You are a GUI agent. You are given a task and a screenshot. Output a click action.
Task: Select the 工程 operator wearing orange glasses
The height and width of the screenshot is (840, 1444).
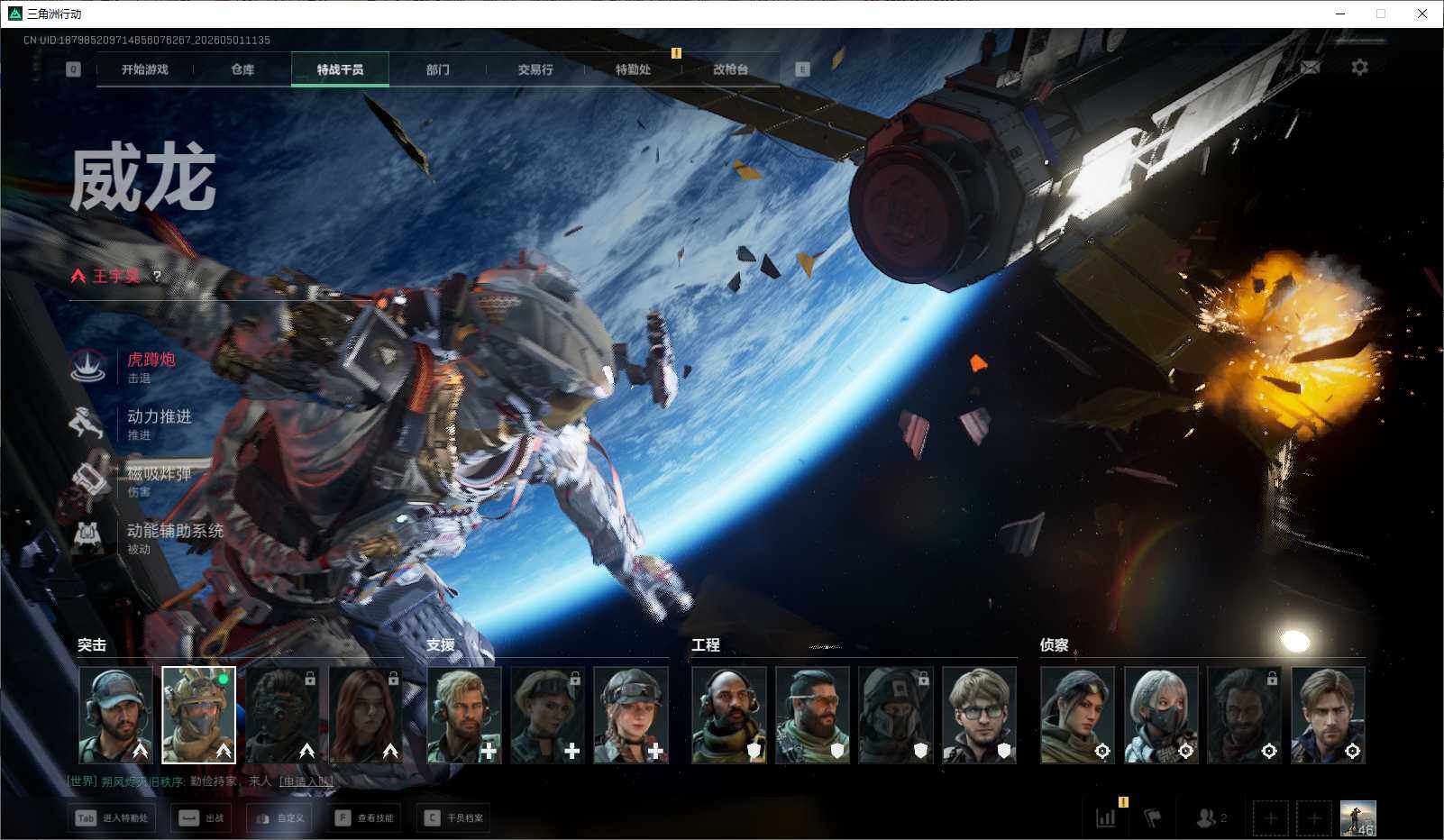(813, 715)
